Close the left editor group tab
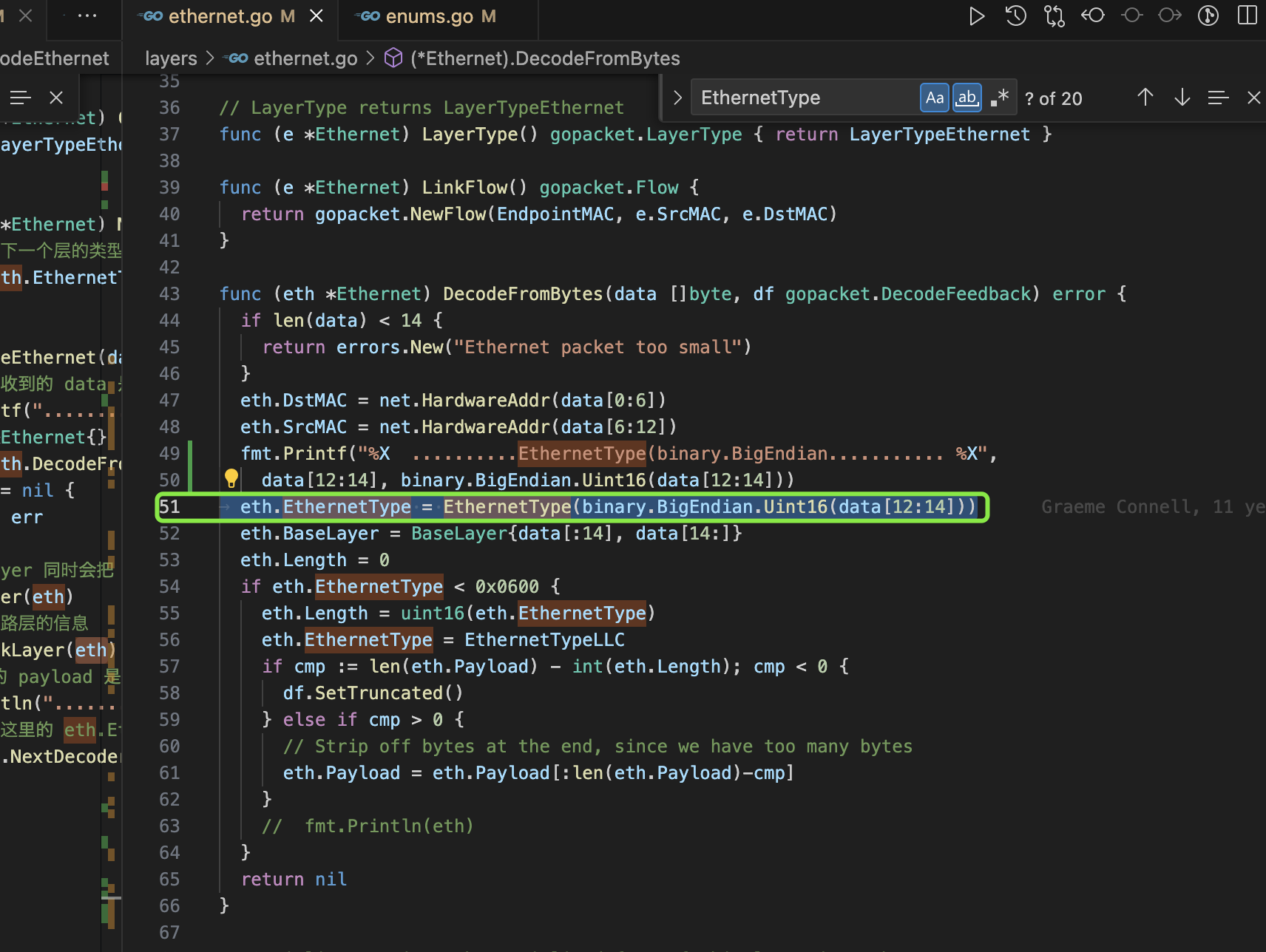The height and width of the screenshot is (952, 1266). (x=26, y=16)
